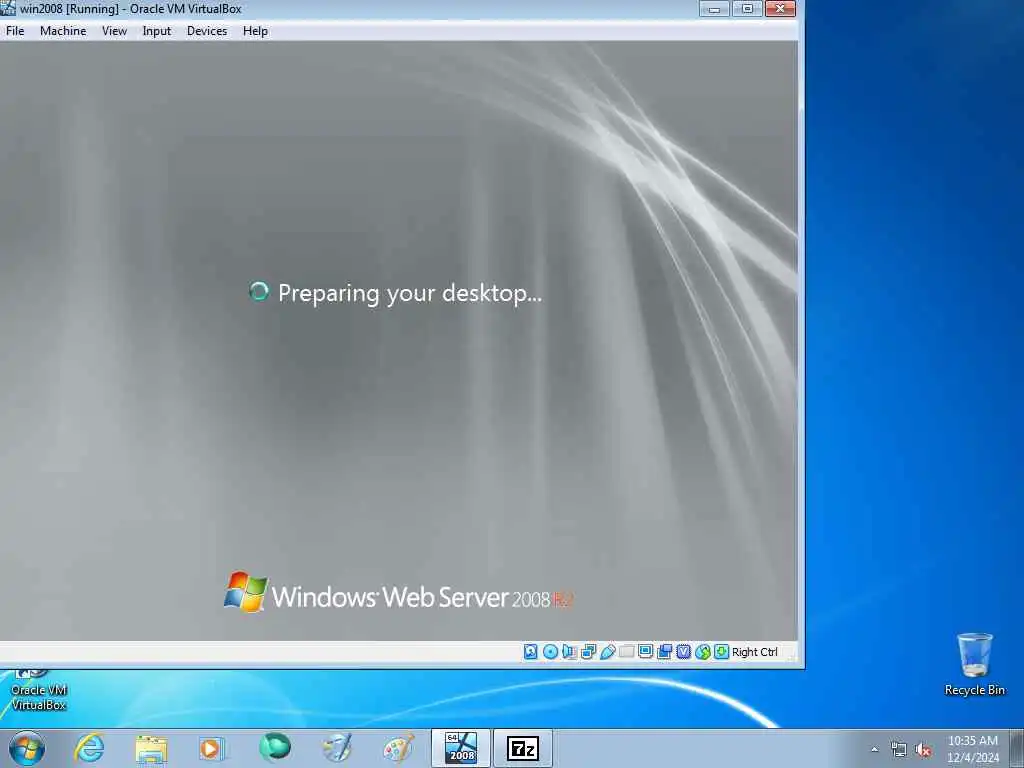Click the Right Ctrl host key label
Screen dimensions: 1024x768
click(x=755, y=652)
